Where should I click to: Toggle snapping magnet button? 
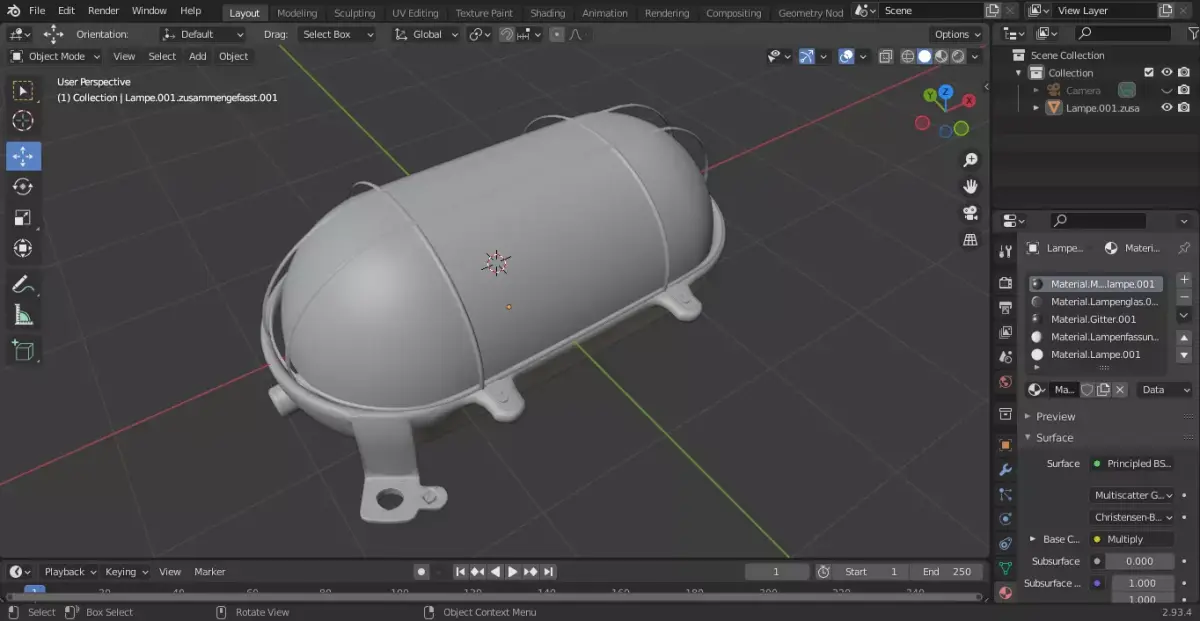(507, 34)
